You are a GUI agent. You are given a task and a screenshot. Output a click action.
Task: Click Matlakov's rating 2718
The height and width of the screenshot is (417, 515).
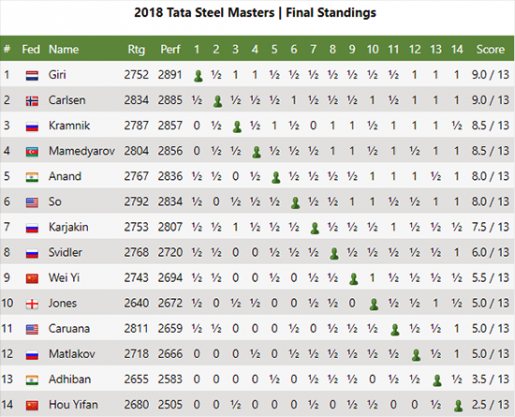point(136,354)
